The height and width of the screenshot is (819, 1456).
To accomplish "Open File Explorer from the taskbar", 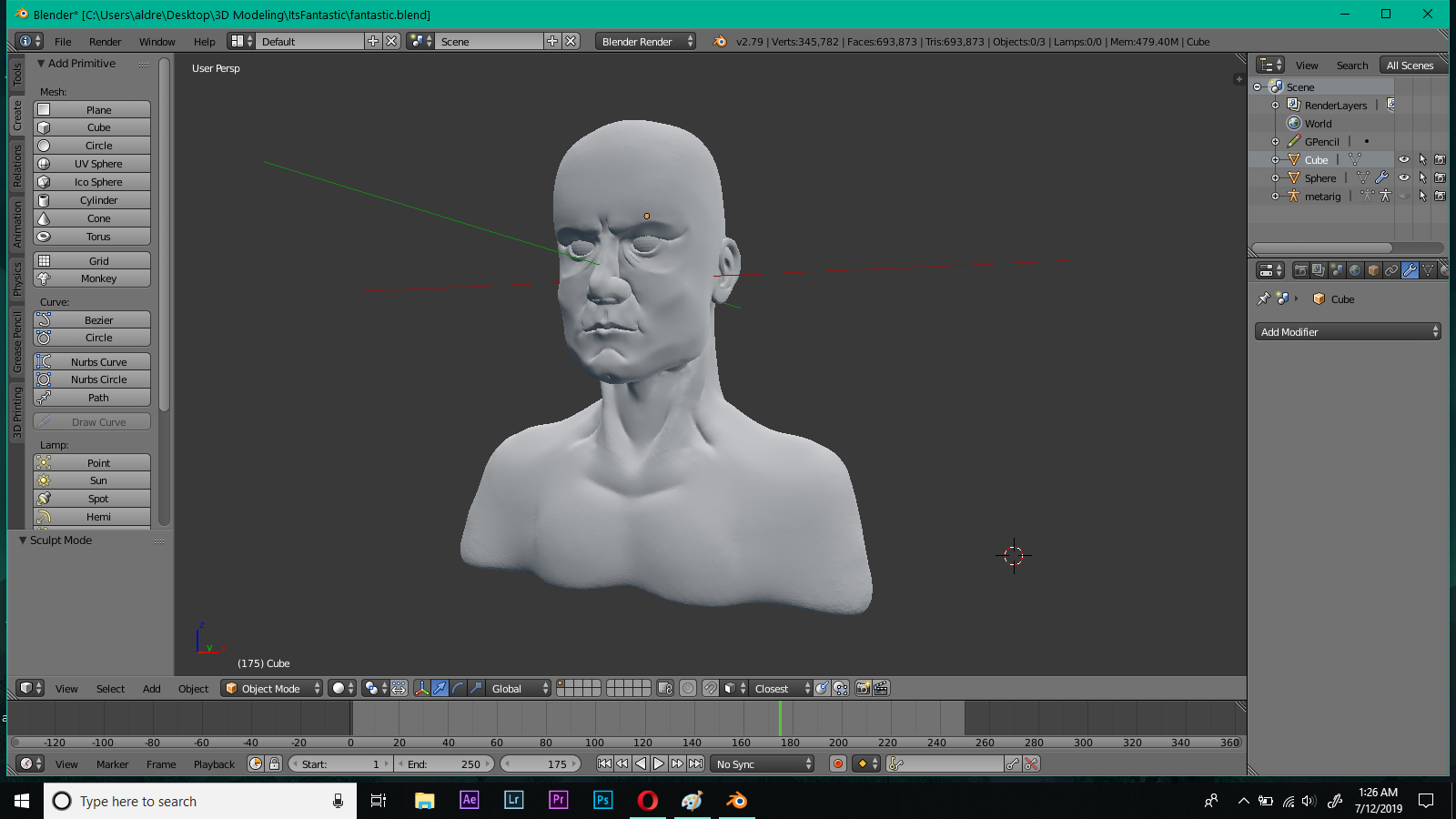I will [424, 801].
